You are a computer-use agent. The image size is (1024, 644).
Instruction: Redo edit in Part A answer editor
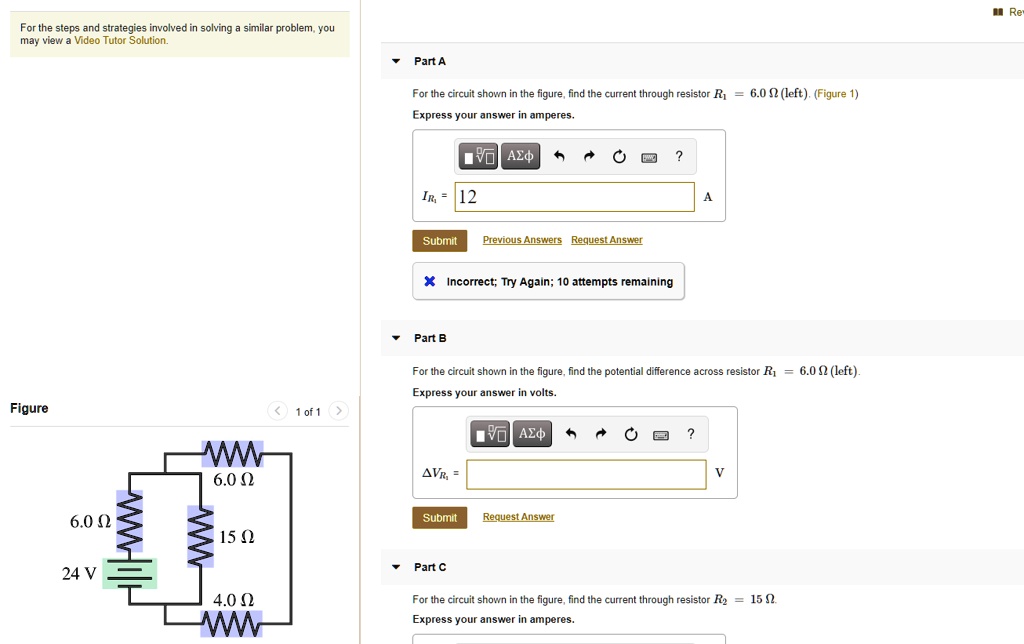tap(589, 155)
